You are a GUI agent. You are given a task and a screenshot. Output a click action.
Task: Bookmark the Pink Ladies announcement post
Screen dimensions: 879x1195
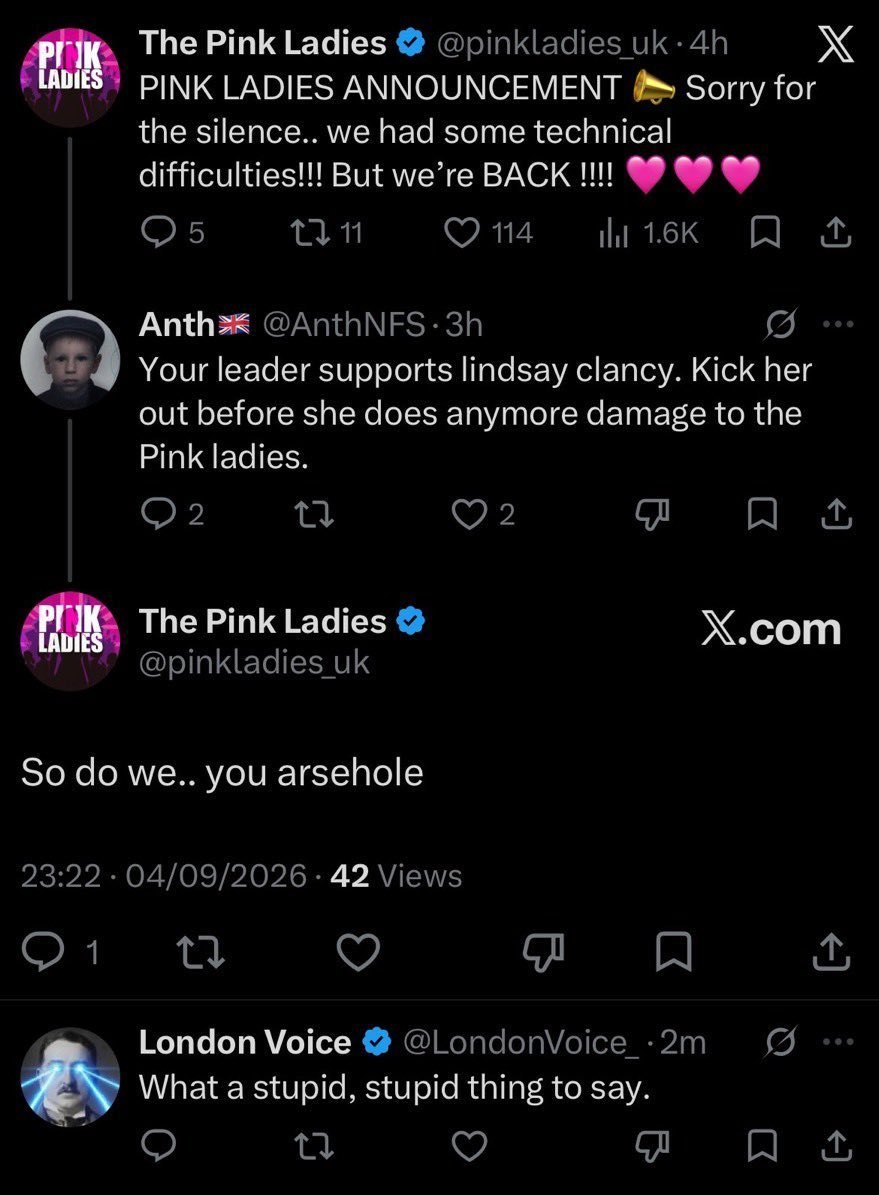[765, 232]
